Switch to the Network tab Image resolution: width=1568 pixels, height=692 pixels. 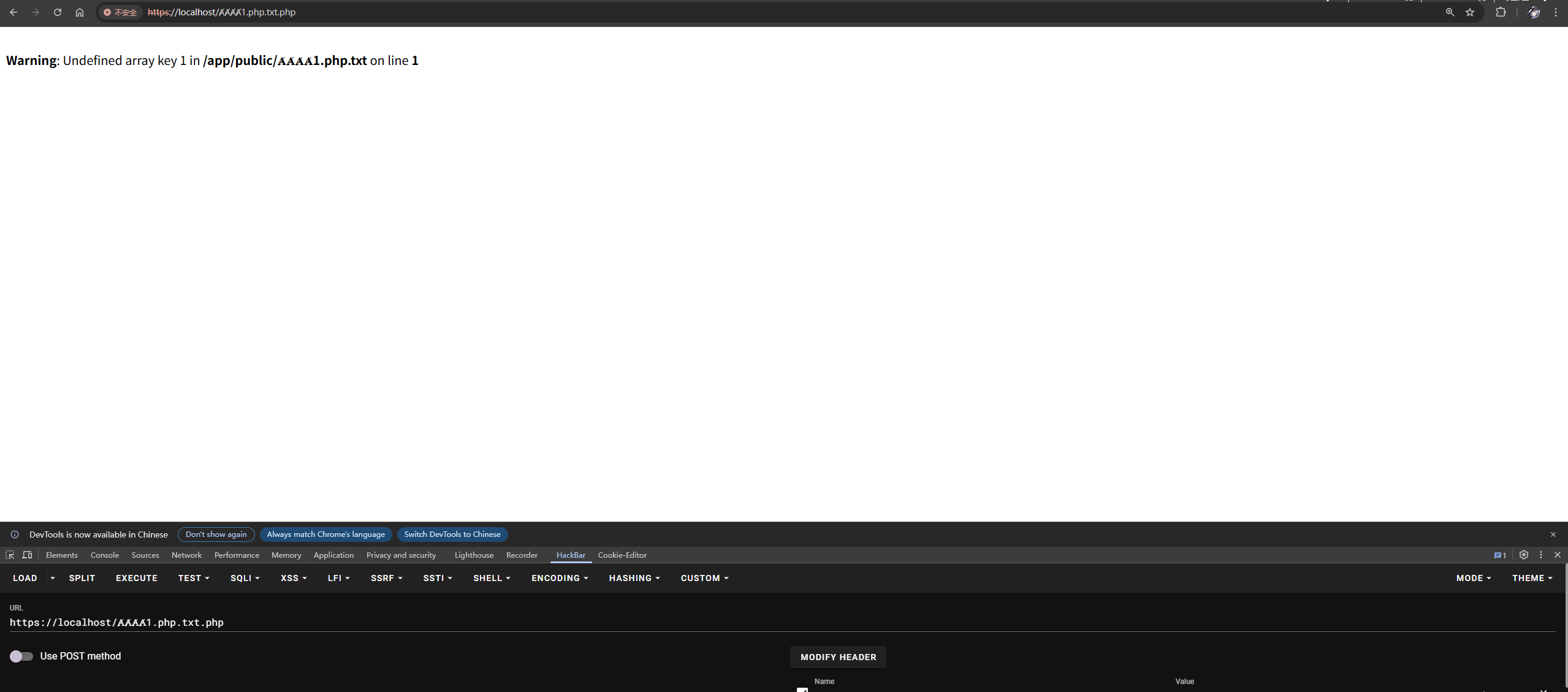point(186,555)
